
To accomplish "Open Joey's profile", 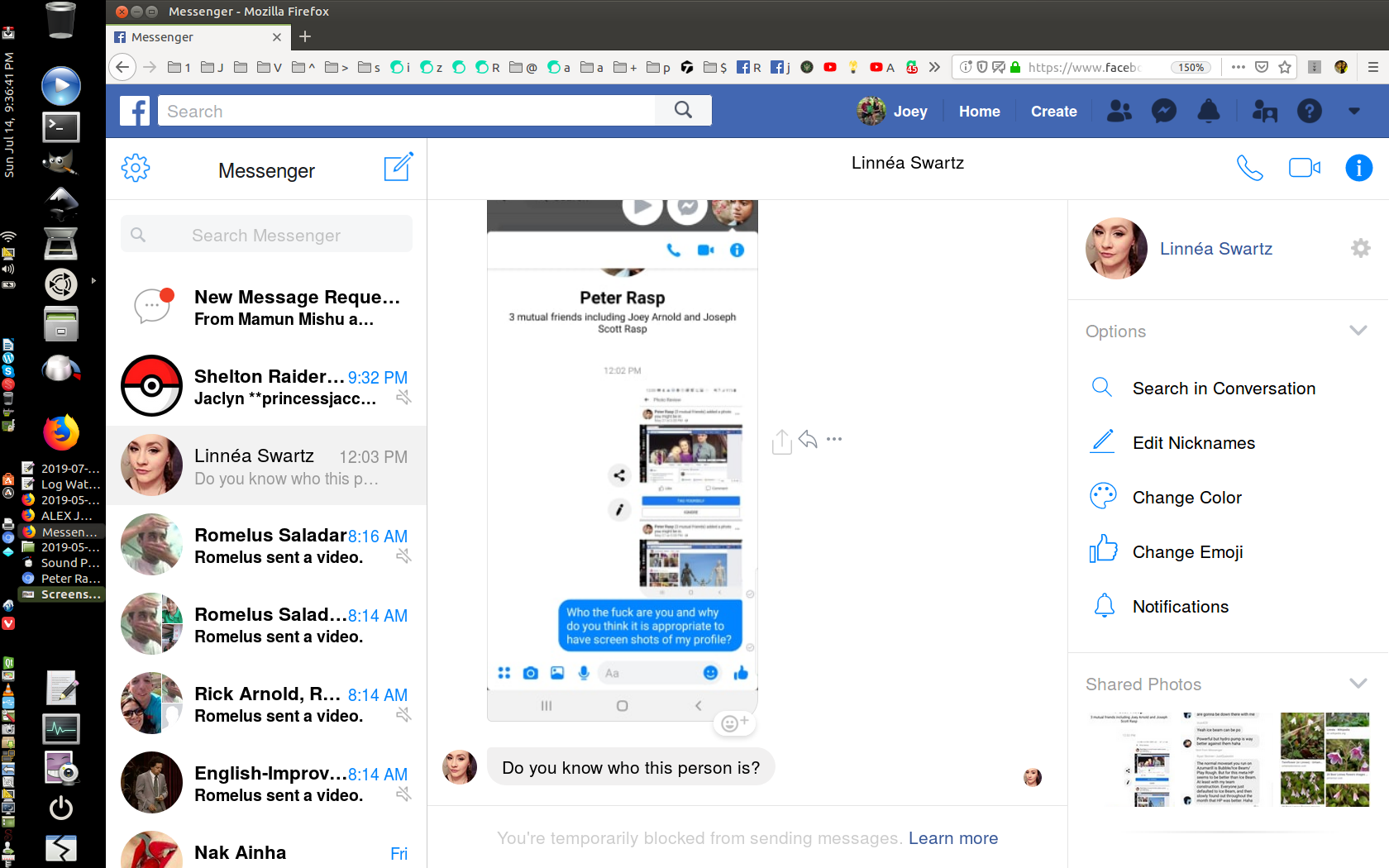I will [x=893, y=111].
